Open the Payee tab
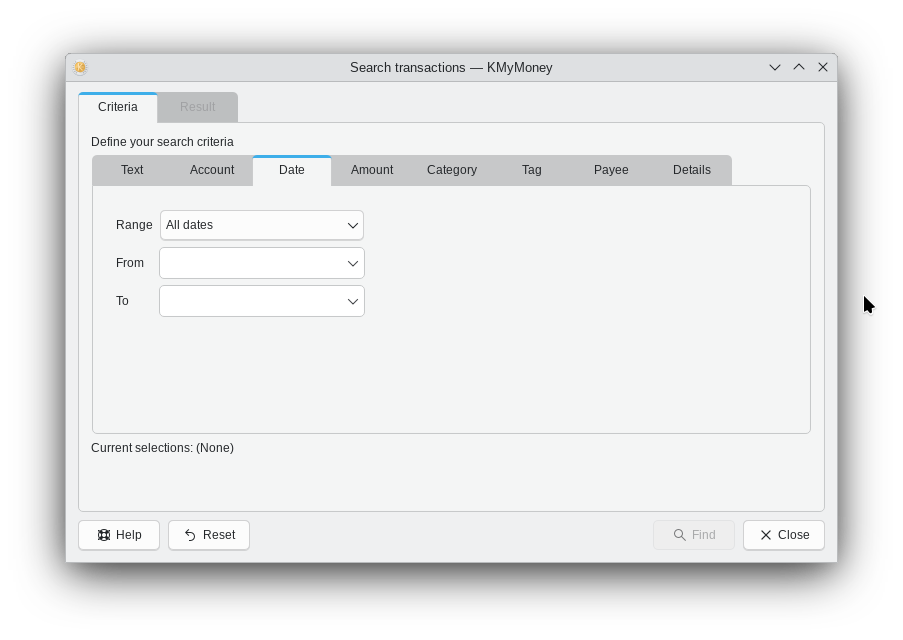The width and height of the screenshot is (903, 640). coord(611,171)
